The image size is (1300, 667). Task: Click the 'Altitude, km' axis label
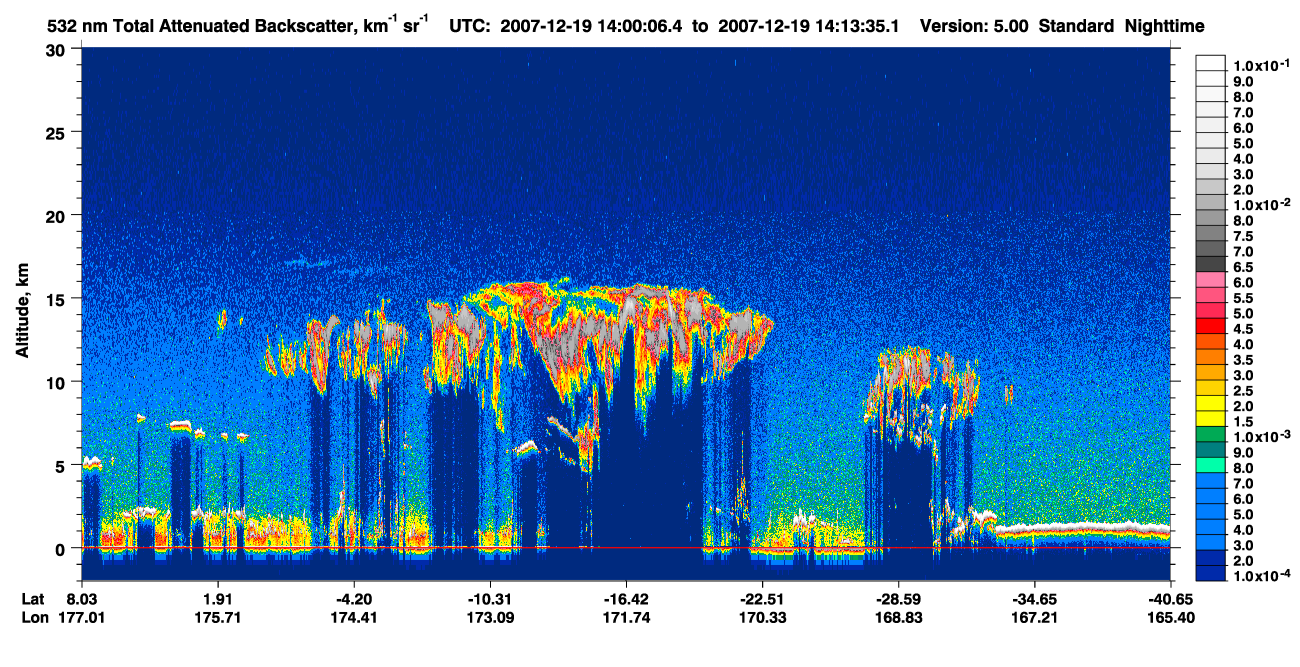(22, 312)
